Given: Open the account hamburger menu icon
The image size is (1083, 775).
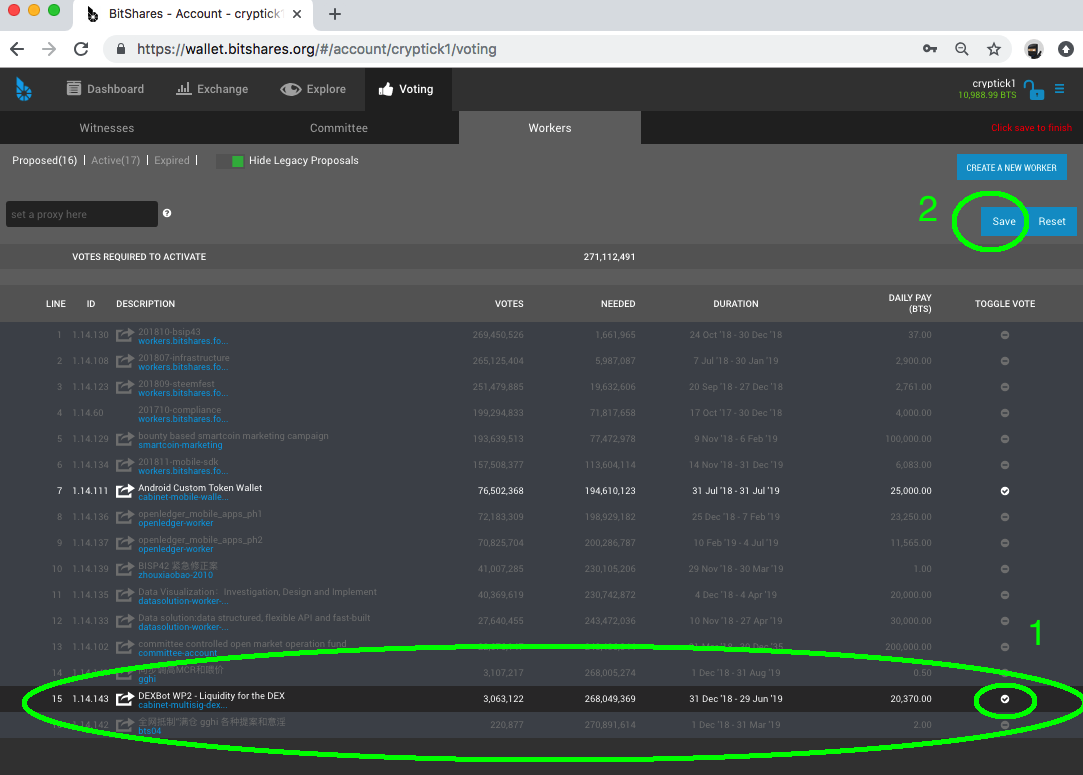Looking at the screenshot, I should point(1060,89).
